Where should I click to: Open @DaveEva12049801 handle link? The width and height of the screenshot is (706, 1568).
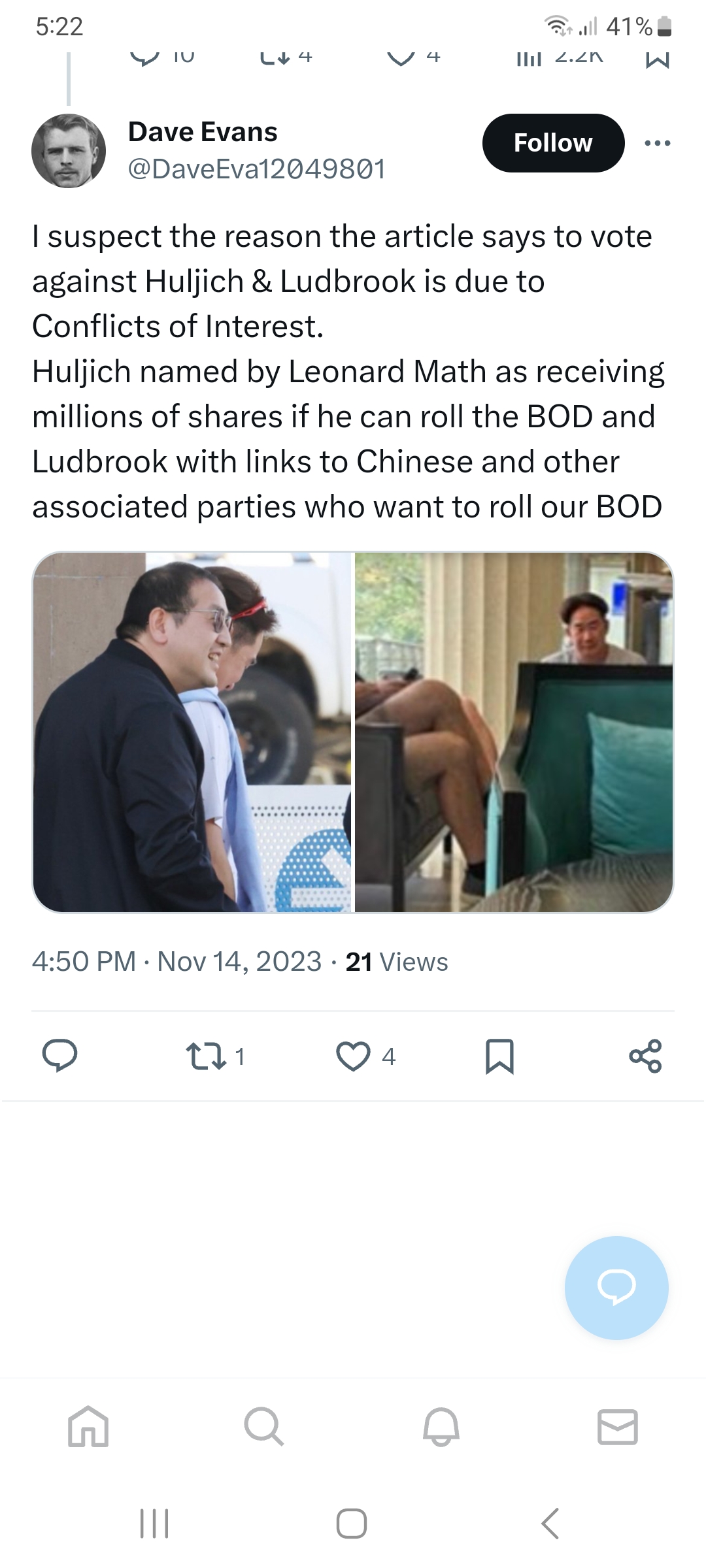256,169
